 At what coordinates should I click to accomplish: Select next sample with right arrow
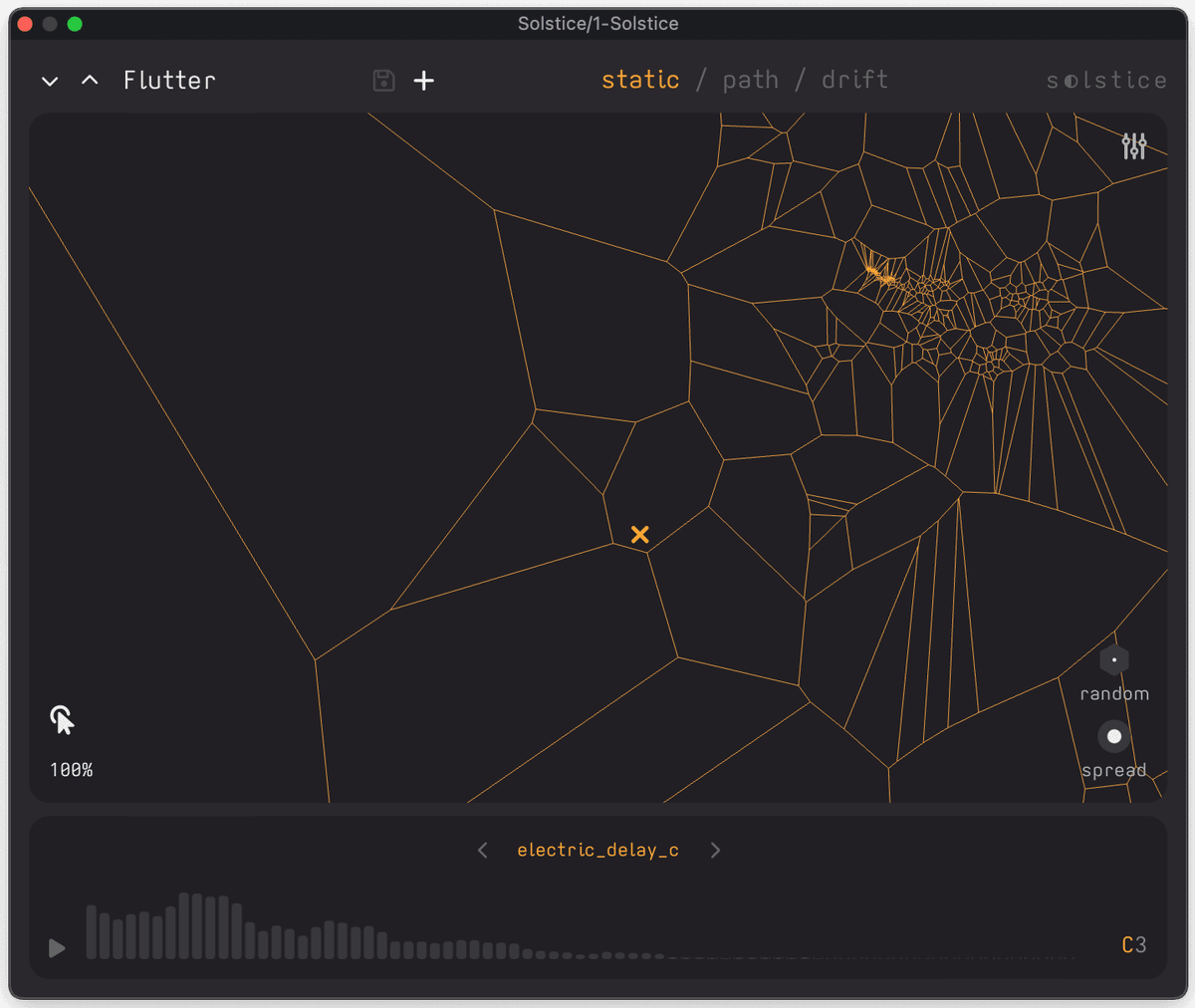pos(715,850)
